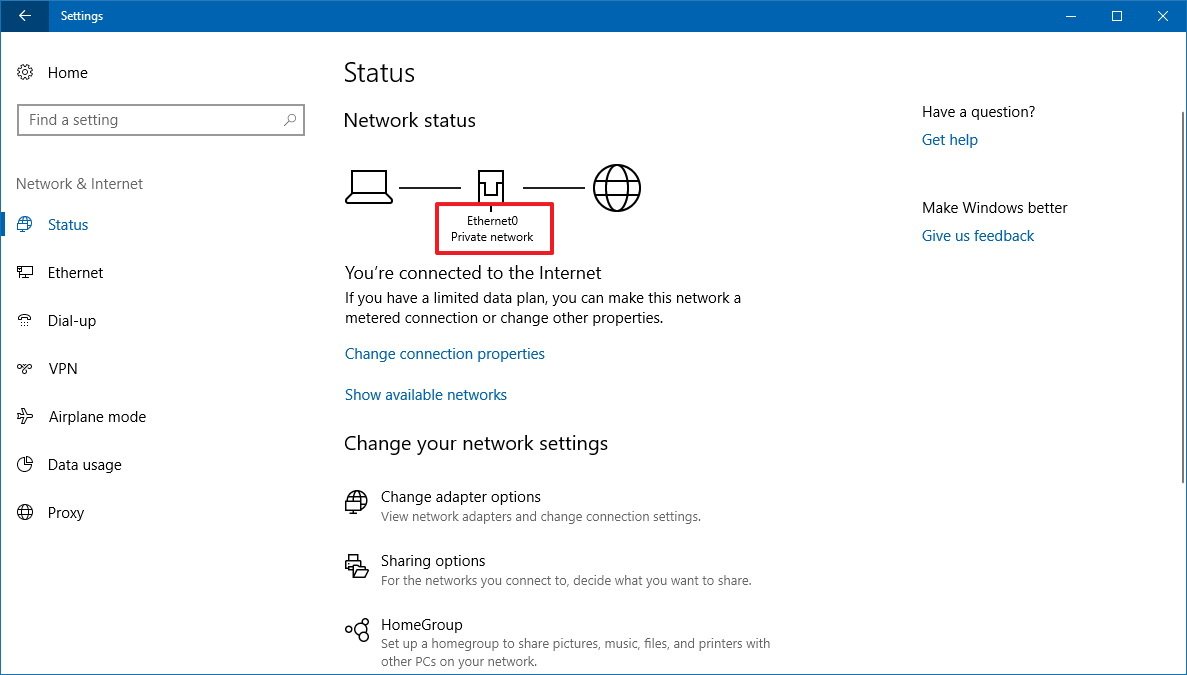
Task: Open the Get help link
Action: coord(950,140)
